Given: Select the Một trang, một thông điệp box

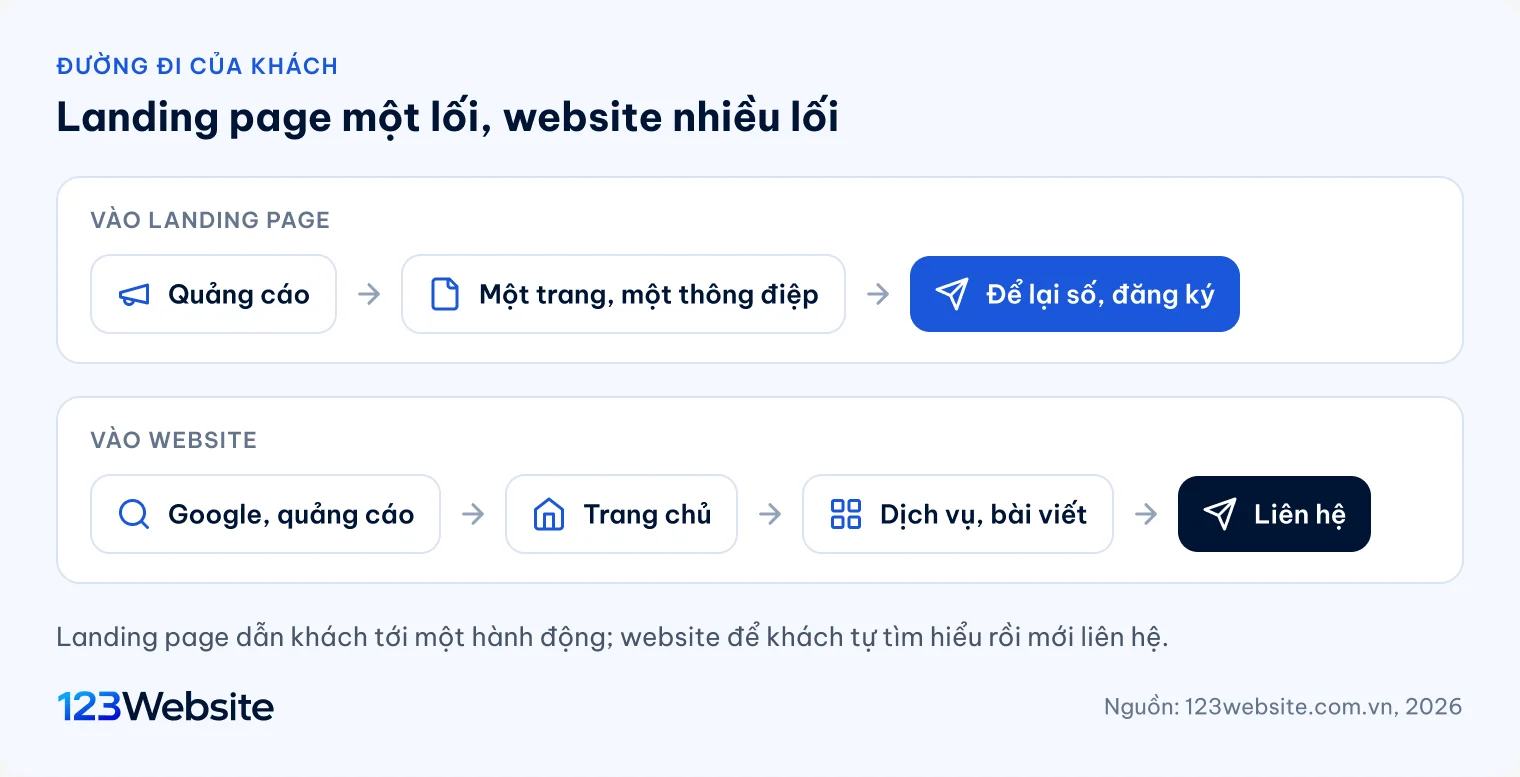Looking at the screenshot, I should (623, 294).
